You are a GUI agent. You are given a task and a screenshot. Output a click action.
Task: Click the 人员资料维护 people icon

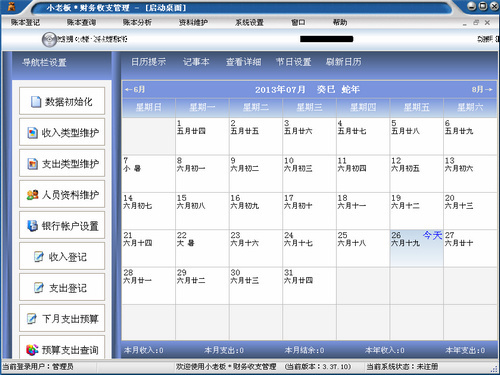32,195
